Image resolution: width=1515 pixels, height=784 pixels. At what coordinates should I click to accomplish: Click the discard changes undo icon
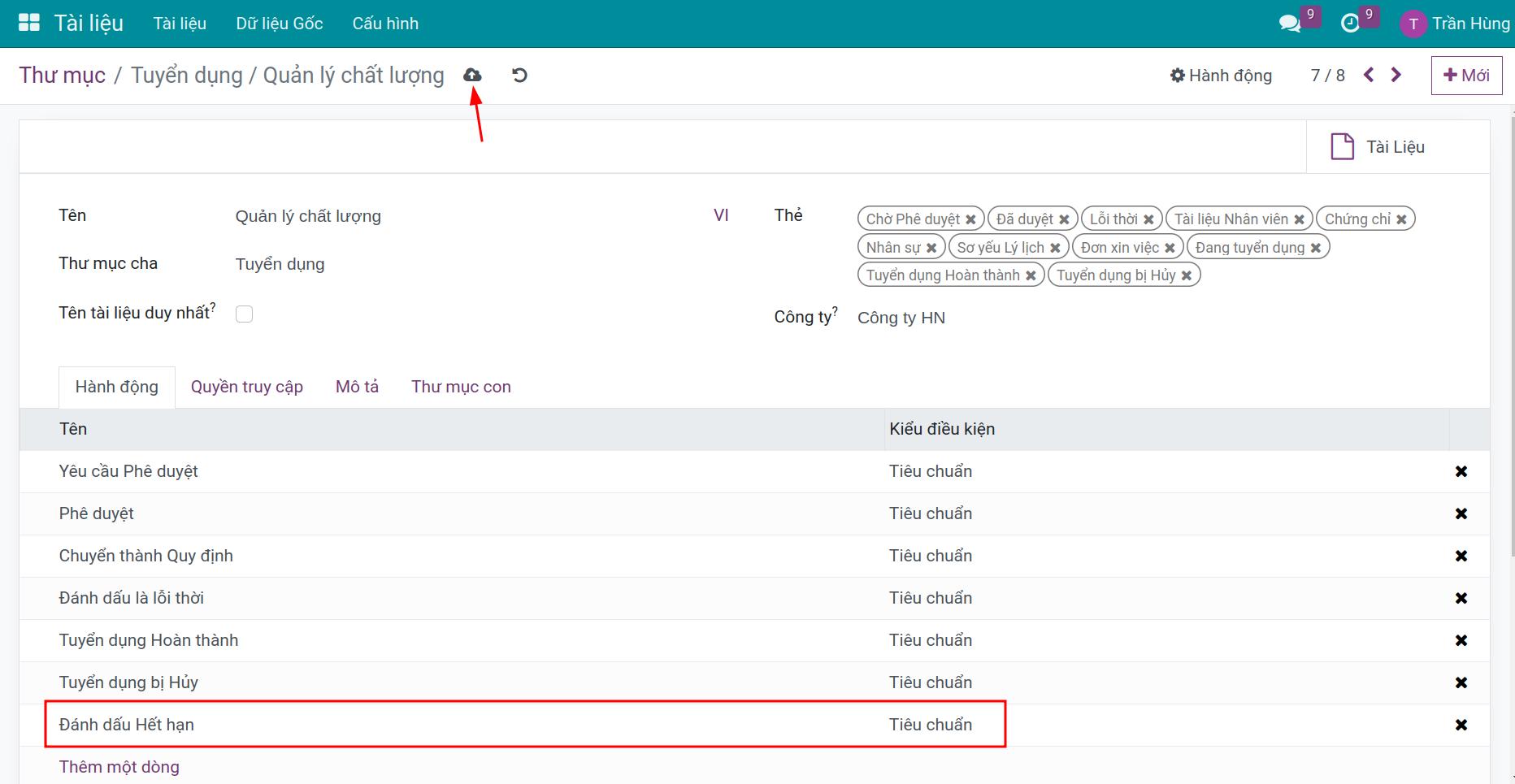(519, 76)
